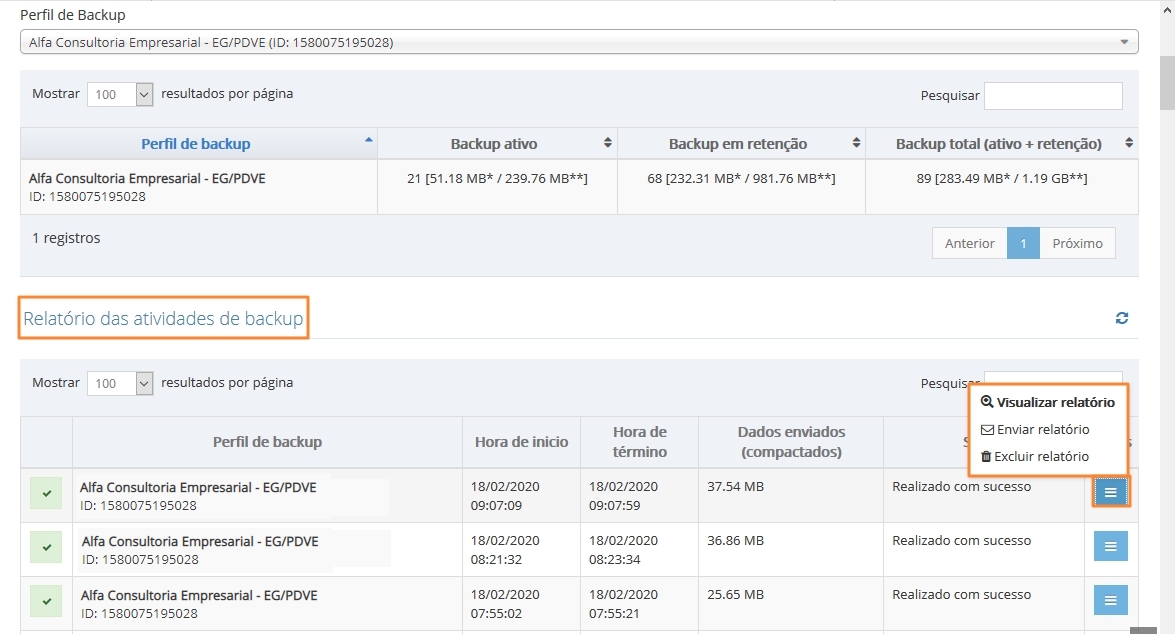The width and height of the screenshot is (1175, 634).
Task: Choose Excluir relatório from the menu
Action: coord(1035,456)
